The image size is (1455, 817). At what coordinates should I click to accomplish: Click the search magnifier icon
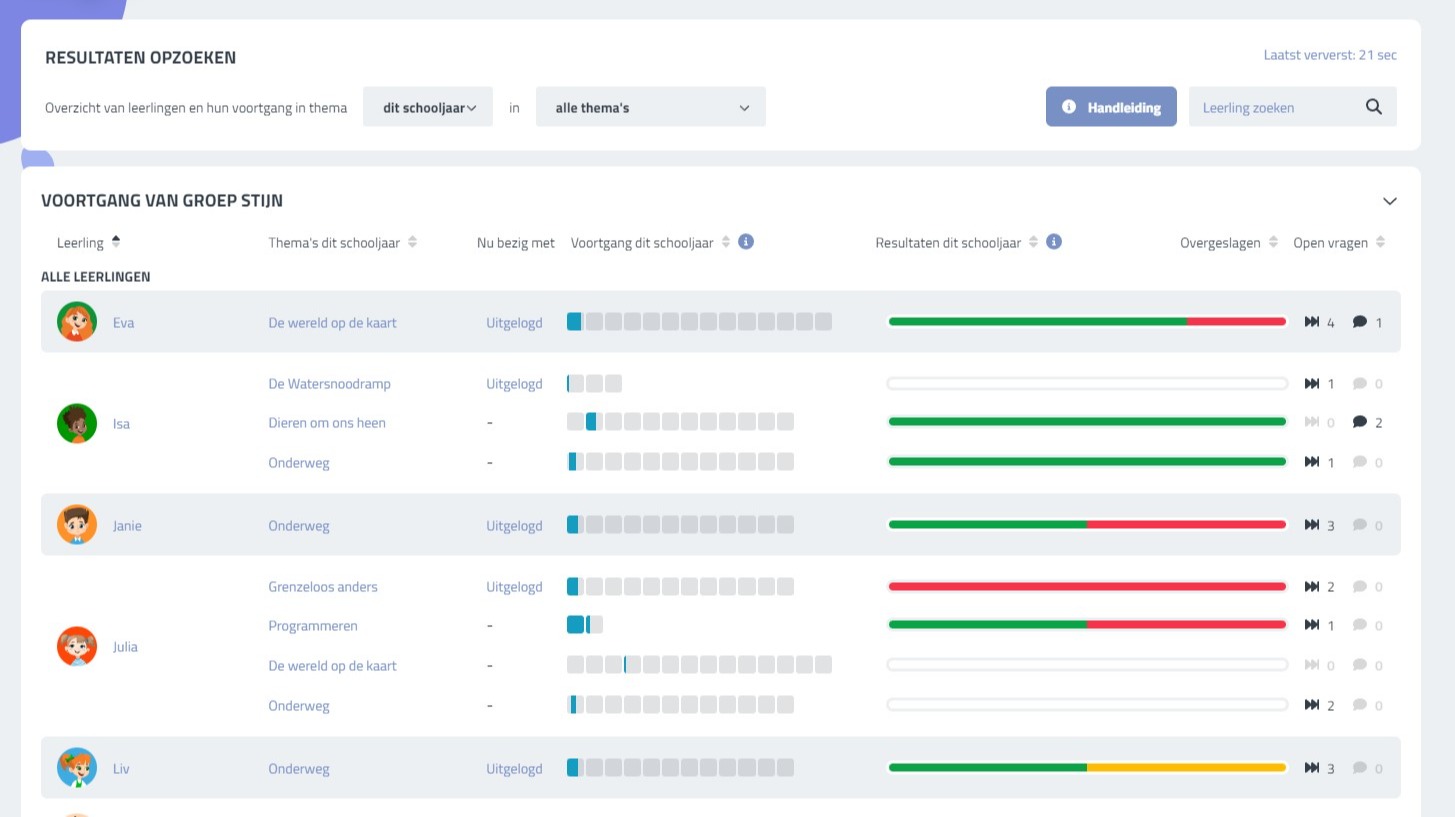(1373, 107)
